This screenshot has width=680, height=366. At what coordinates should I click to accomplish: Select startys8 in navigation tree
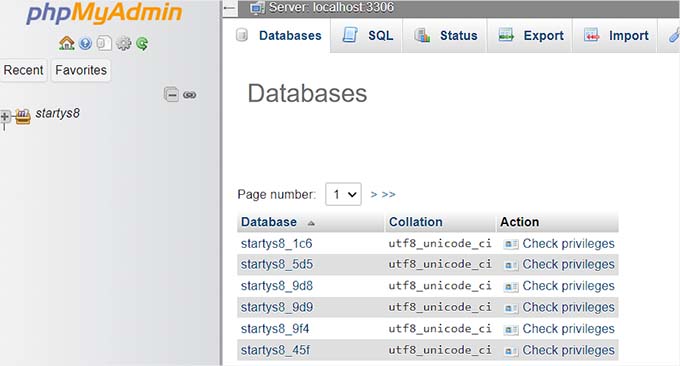pyautogui.click(x=57, y=114)
